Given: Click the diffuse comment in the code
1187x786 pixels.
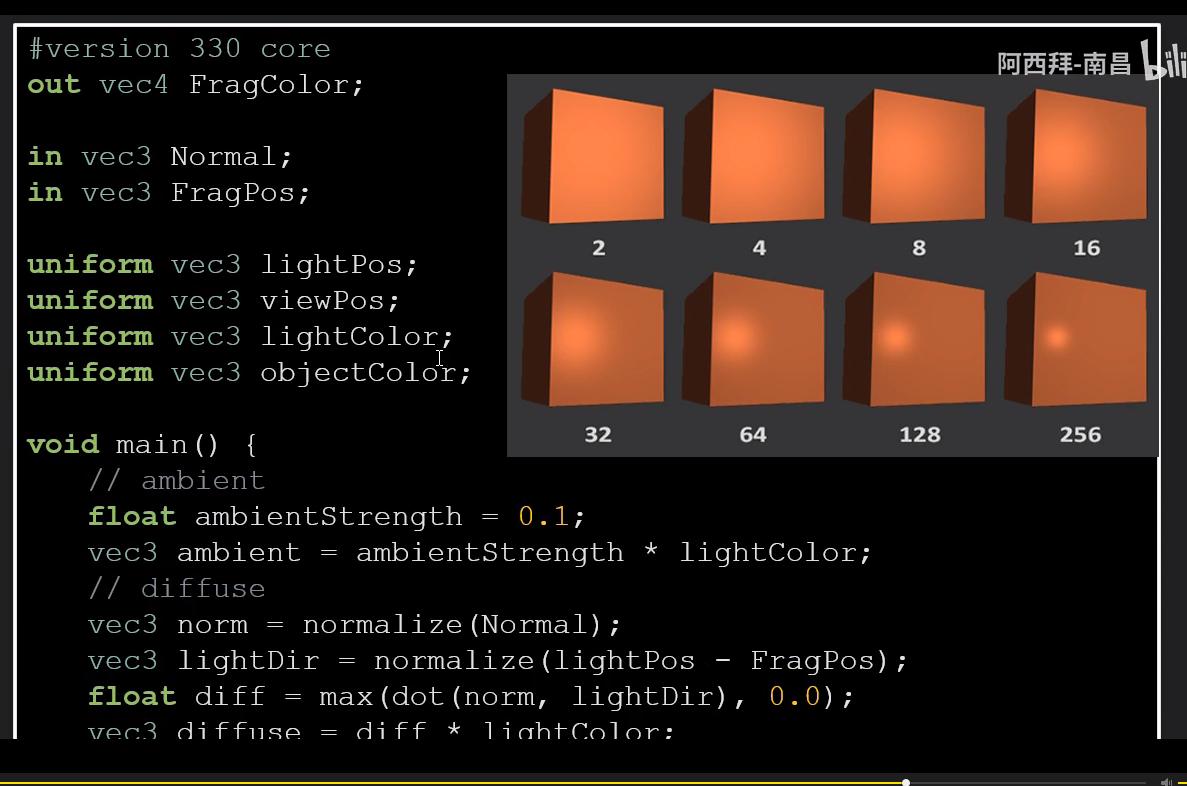Looking at the screenshot, I should pos(176,588).
